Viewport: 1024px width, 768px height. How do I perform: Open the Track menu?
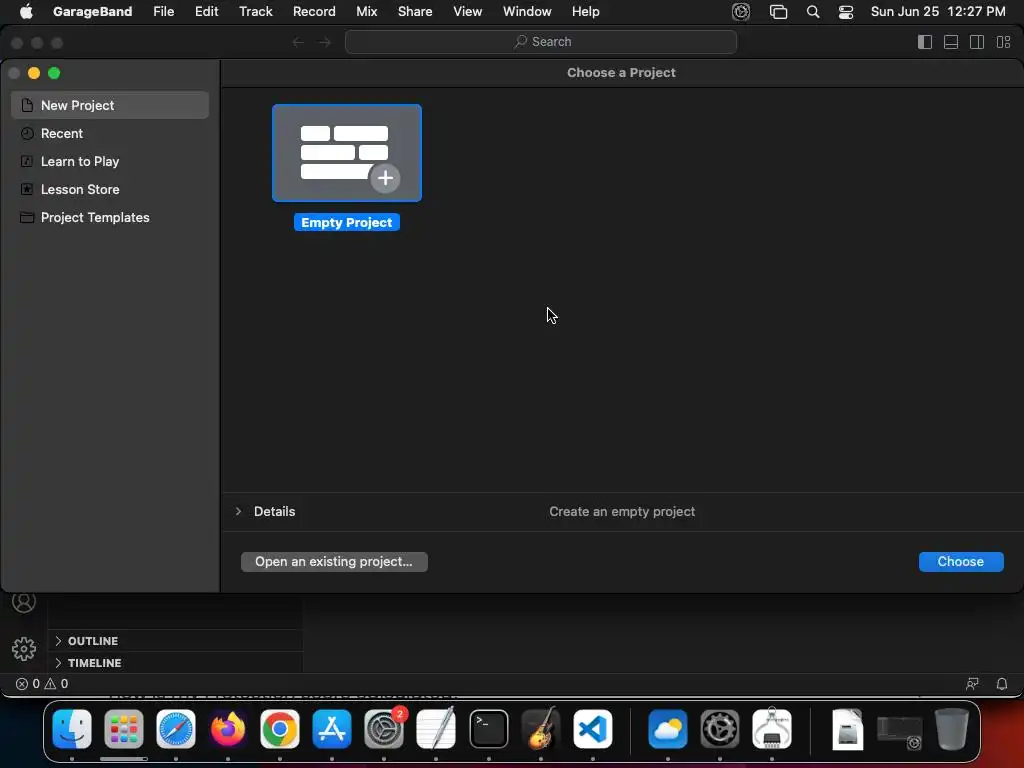pyautogui.click(x=255, y=11)
